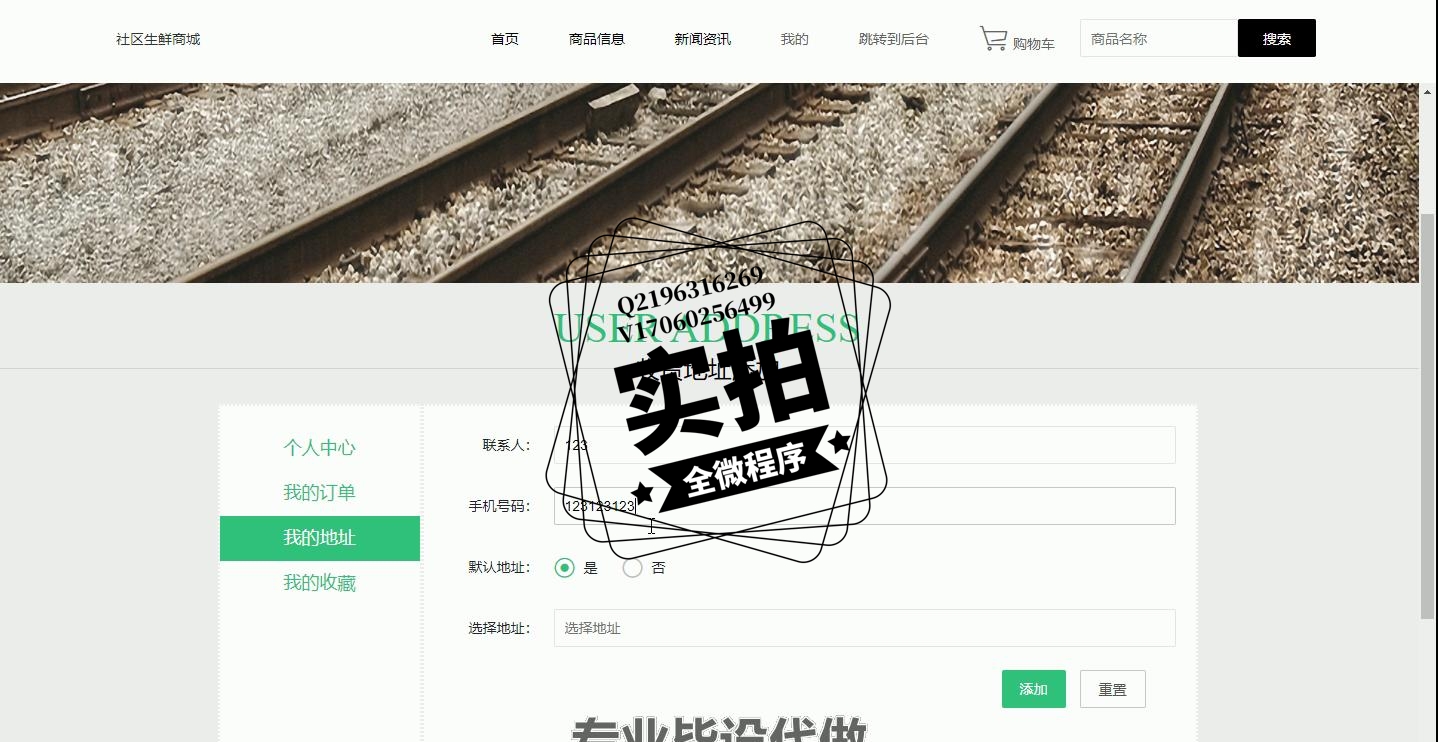The height and width of the screenshot is (742, 1438).
Task: Click the 手机号码 input field
Action: point(865,506)
